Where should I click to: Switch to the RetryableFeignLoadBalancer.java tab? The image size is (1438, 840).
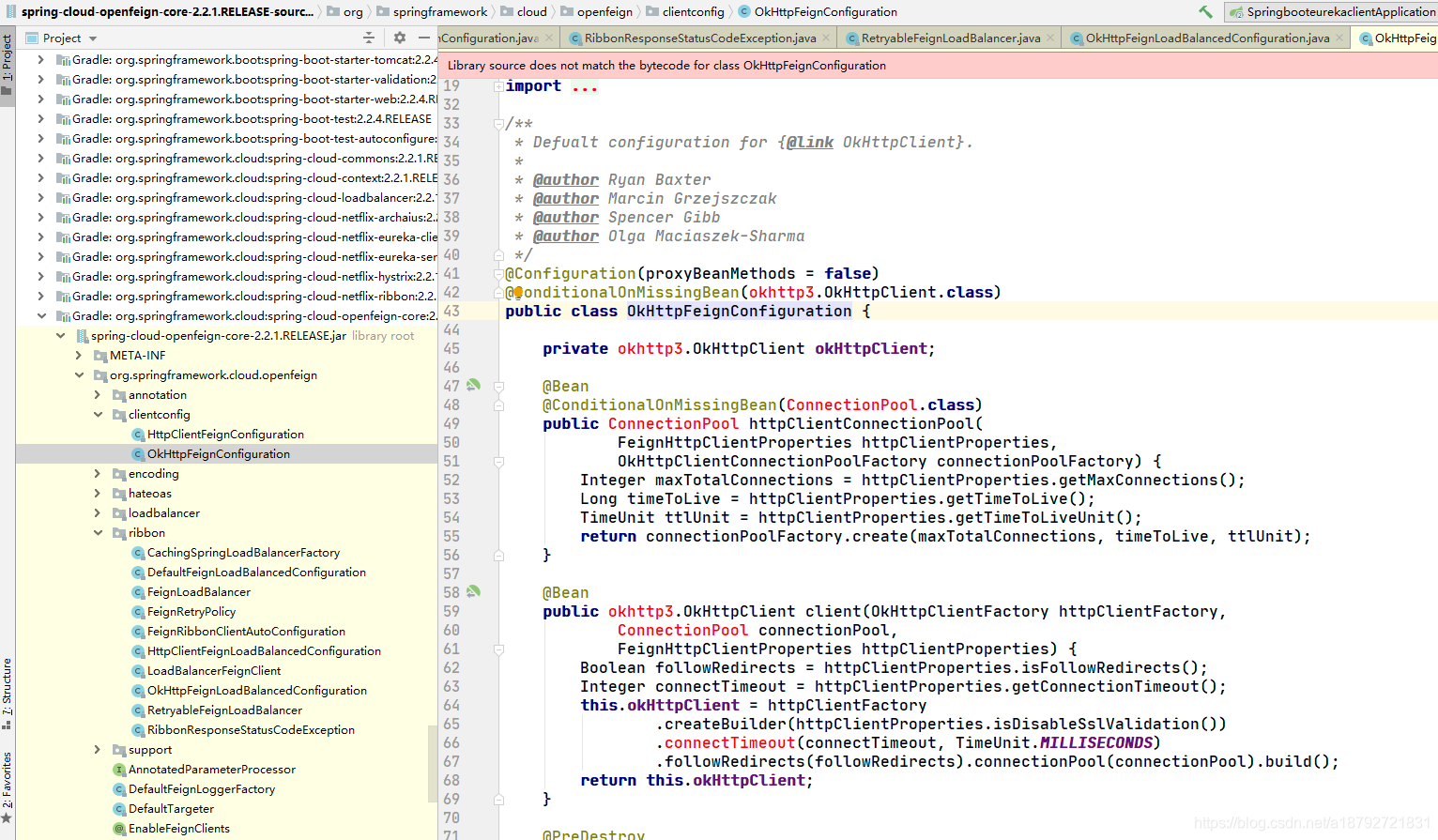pos(951,38)
